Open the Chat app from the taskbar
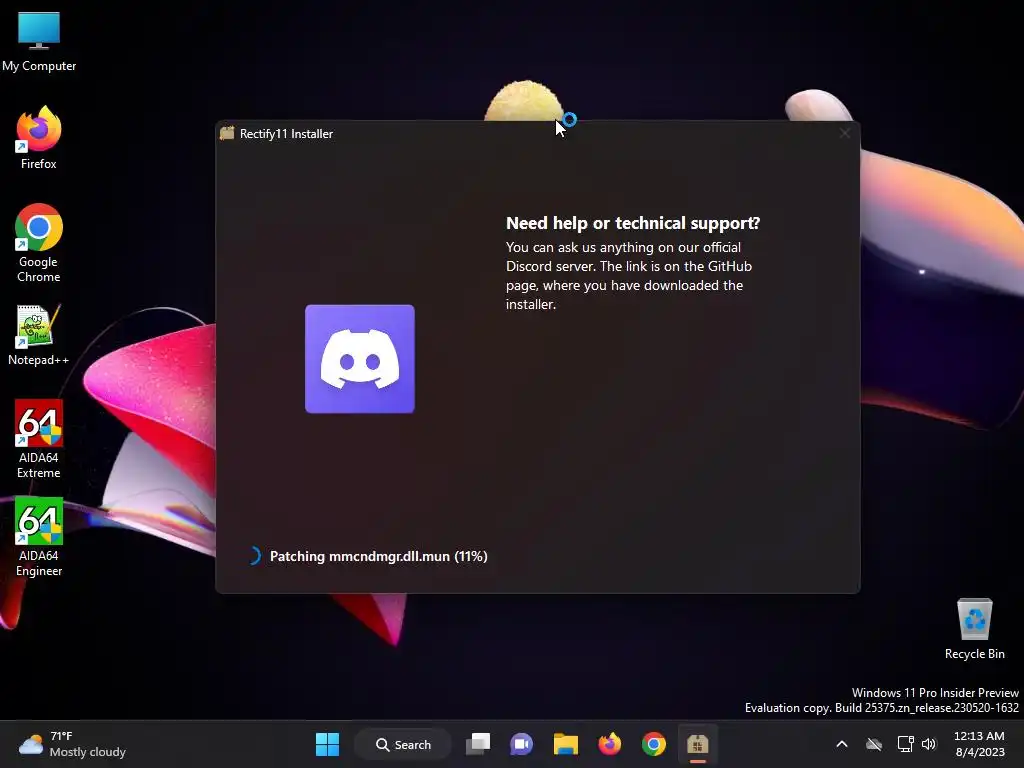 tap(521, 744)
